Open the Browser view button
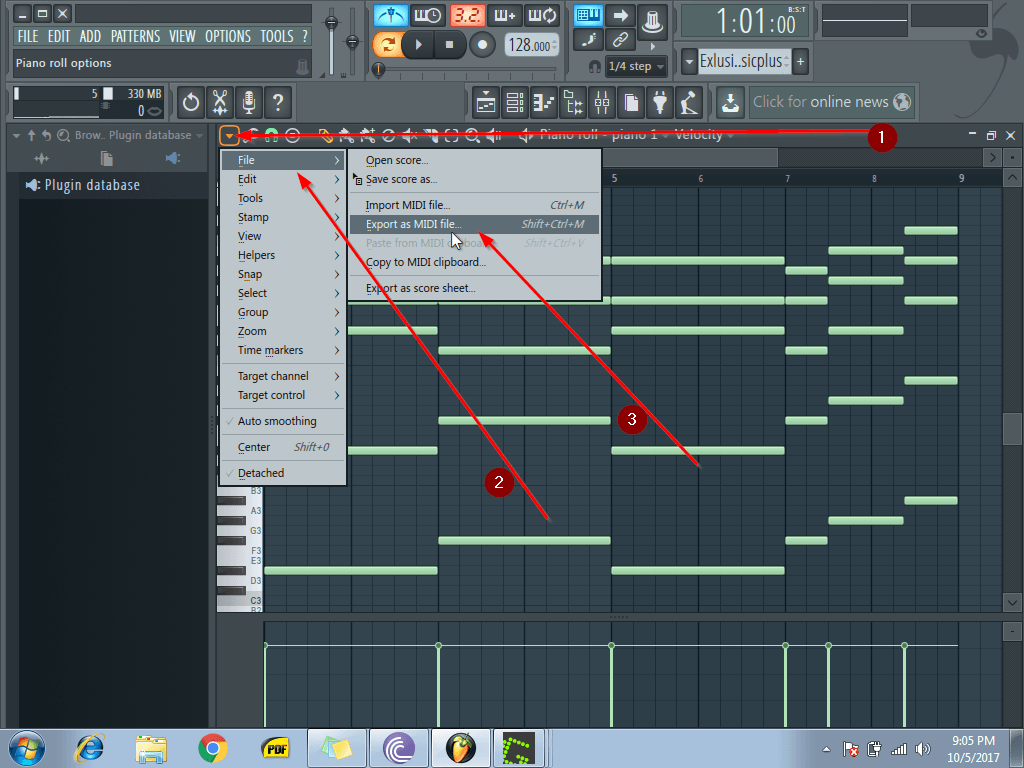The image size is (1024, 768). click(573, 103)
